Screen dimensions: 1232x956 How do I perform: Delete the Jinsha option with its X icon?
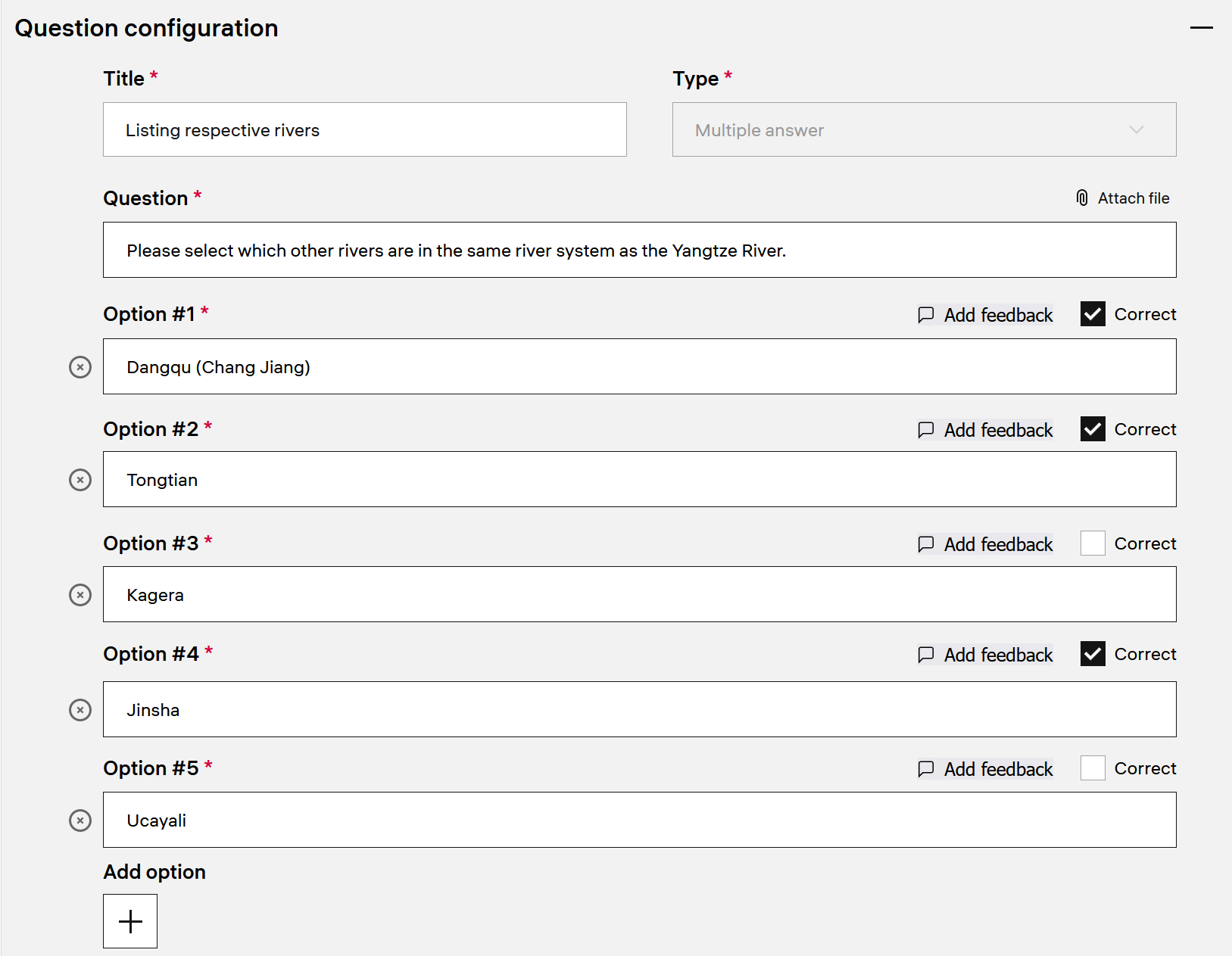point(80,710)
